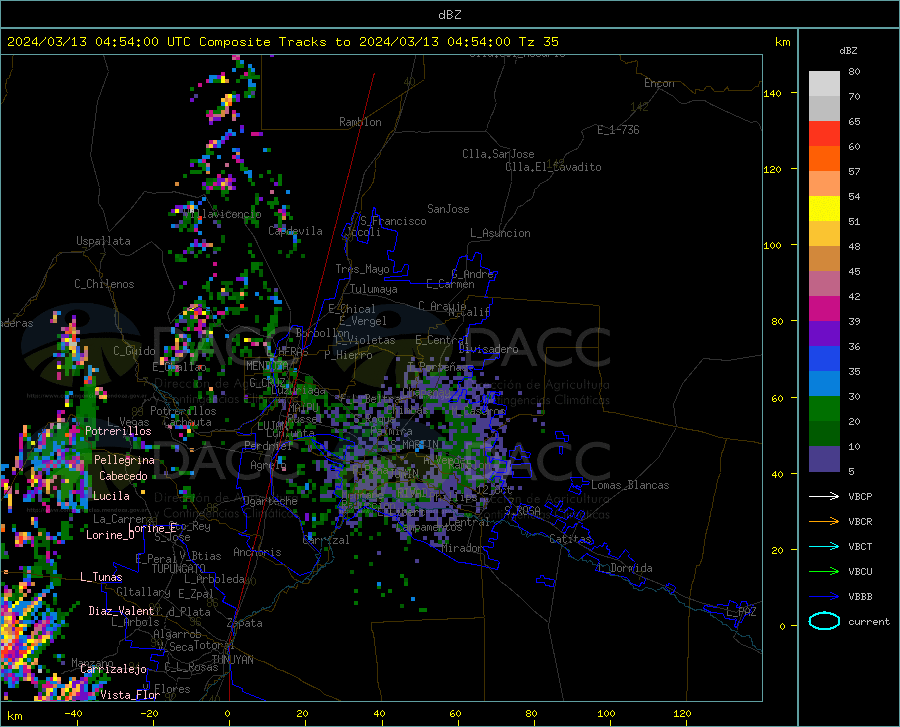Image resolution: width=900 pixels, height=727 pixels.
Task: Click the Tres_Mayo map label
Action: coord(362,269)
